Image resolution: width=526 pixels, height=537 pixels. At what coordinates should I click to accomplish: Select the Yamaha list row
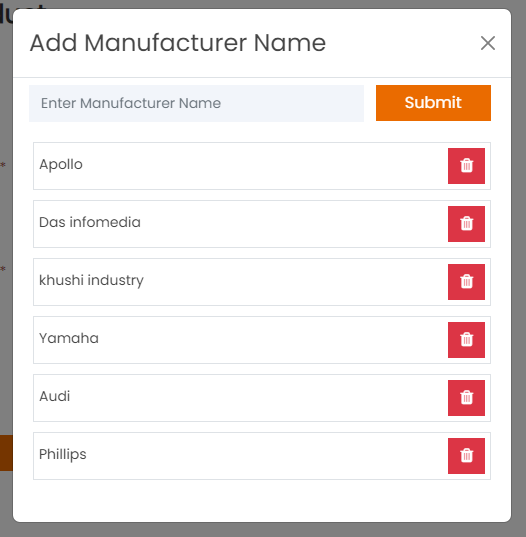point(262,340)
